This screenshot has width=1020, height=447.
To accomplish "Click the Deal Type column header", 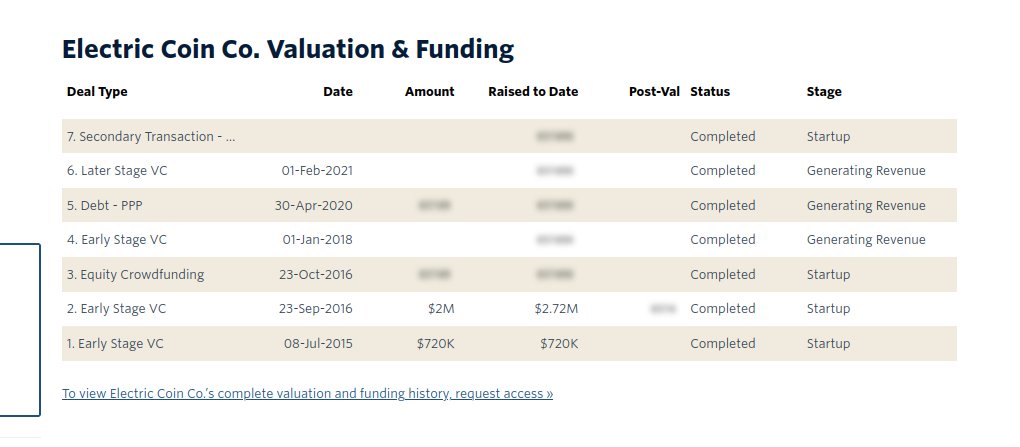I will point(97,92).
